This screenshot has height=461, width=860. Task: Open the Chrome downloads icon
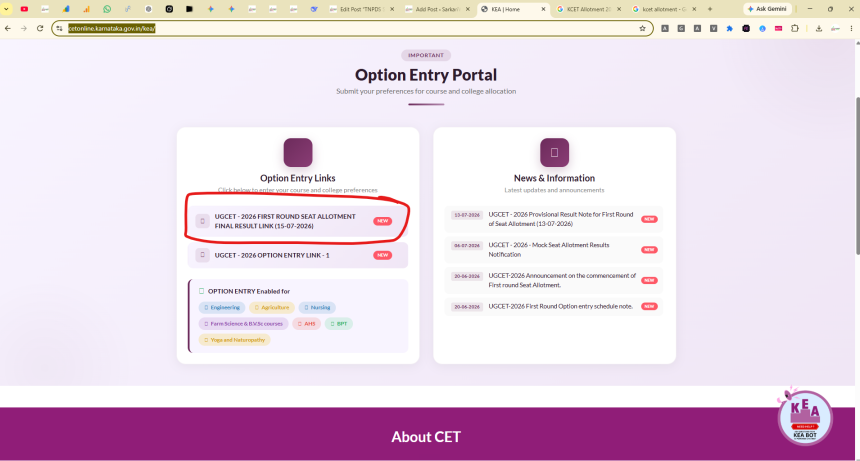point(819,29)
